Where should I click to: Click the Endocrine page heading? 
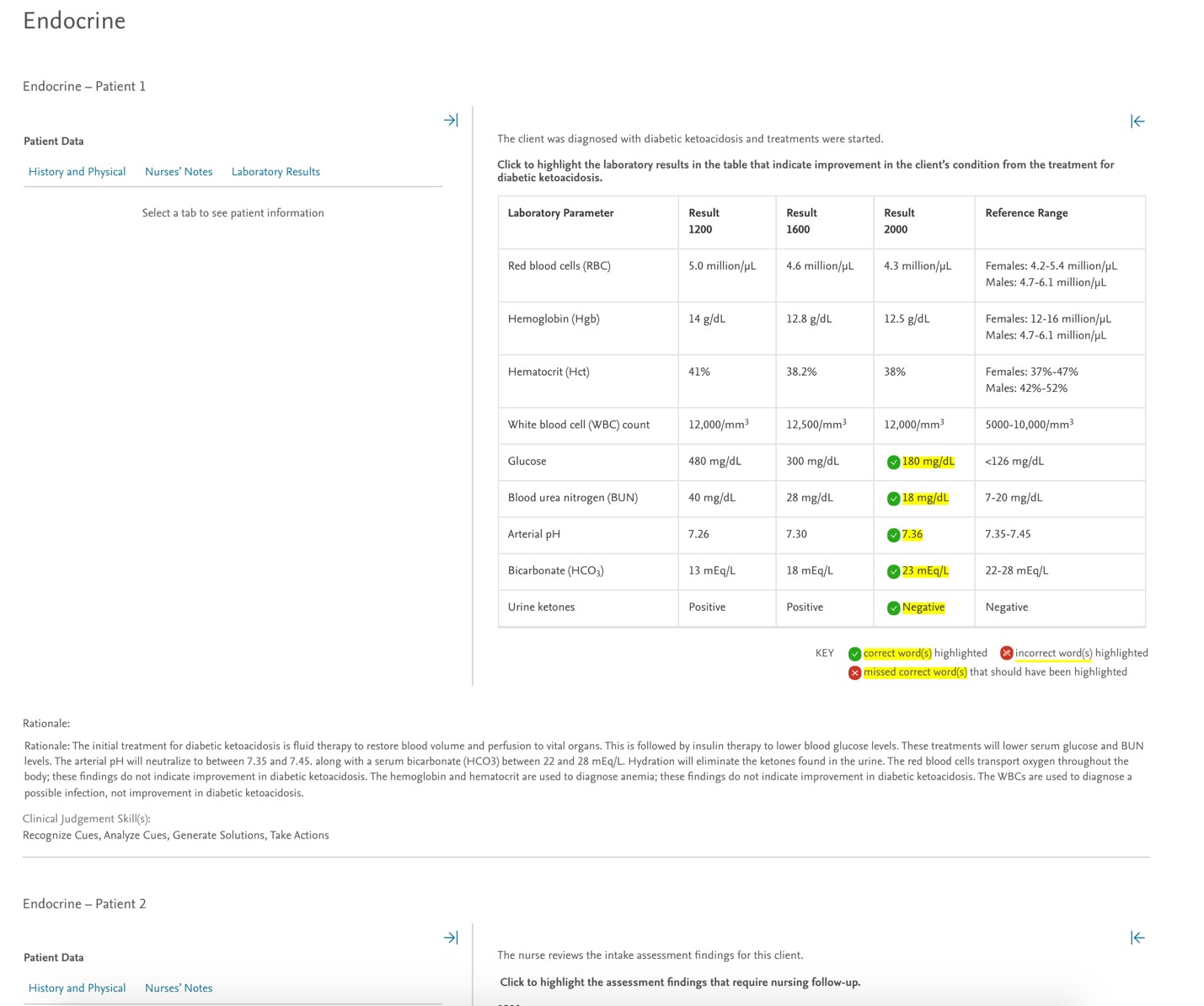pyautogui.click(x=74, y=20)
